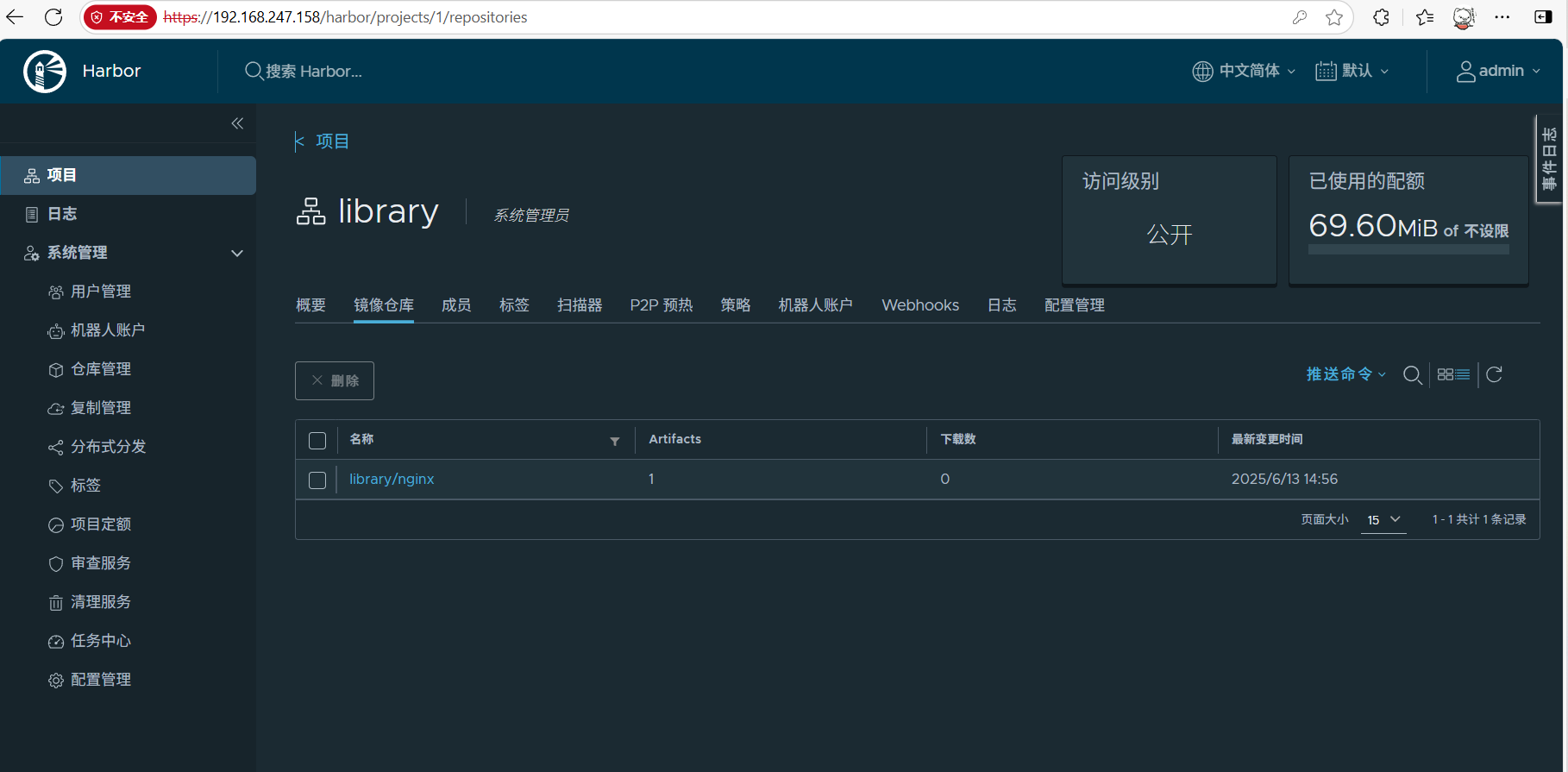Viewport: 1568px width, 772px height.
Task: Search repositories with magnifier icon
Action: (x=1412, y=374)
